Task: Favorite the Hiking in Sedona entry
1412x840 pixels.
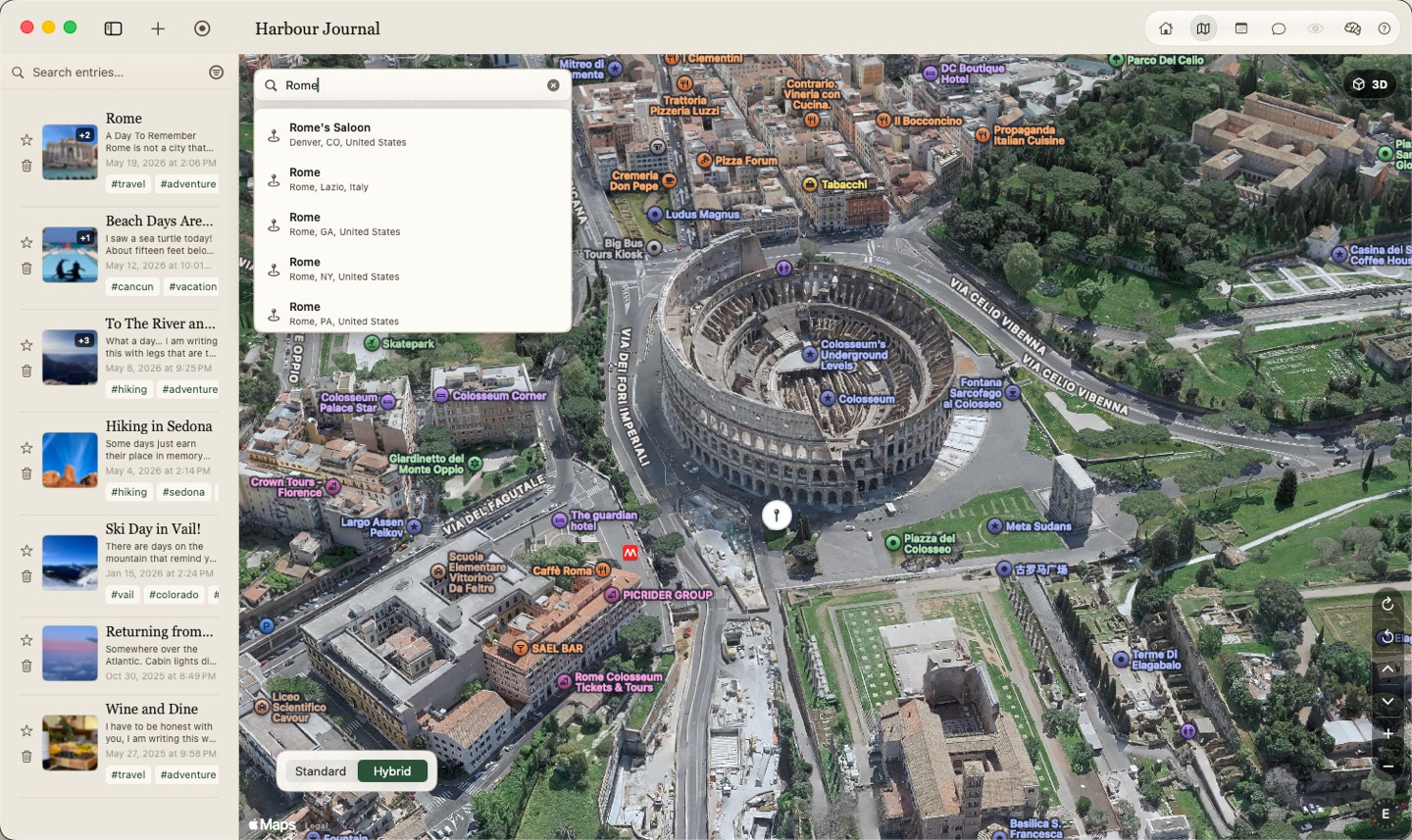Action: (26, 448)
